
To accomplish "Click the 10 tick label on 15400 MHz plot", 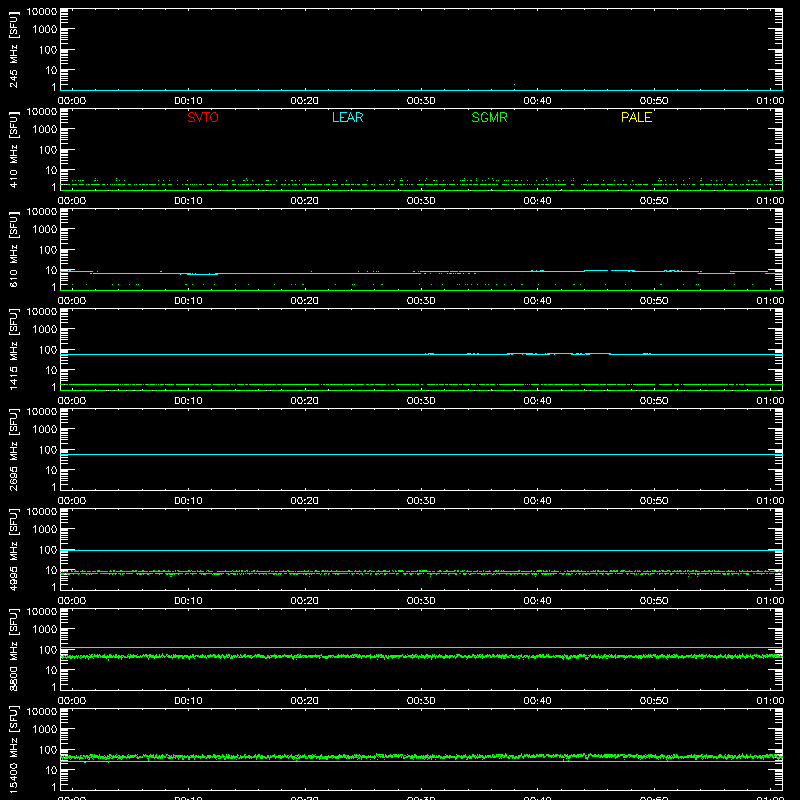I will pos(51,769).
